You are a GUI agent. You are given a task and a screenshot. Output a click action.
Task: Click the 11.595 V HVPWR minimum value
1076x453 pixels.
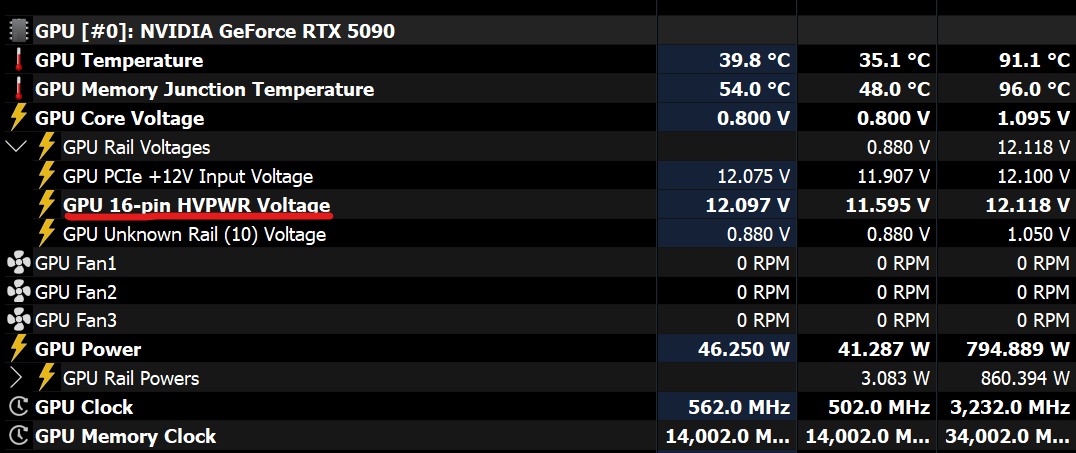pos(888,205)
